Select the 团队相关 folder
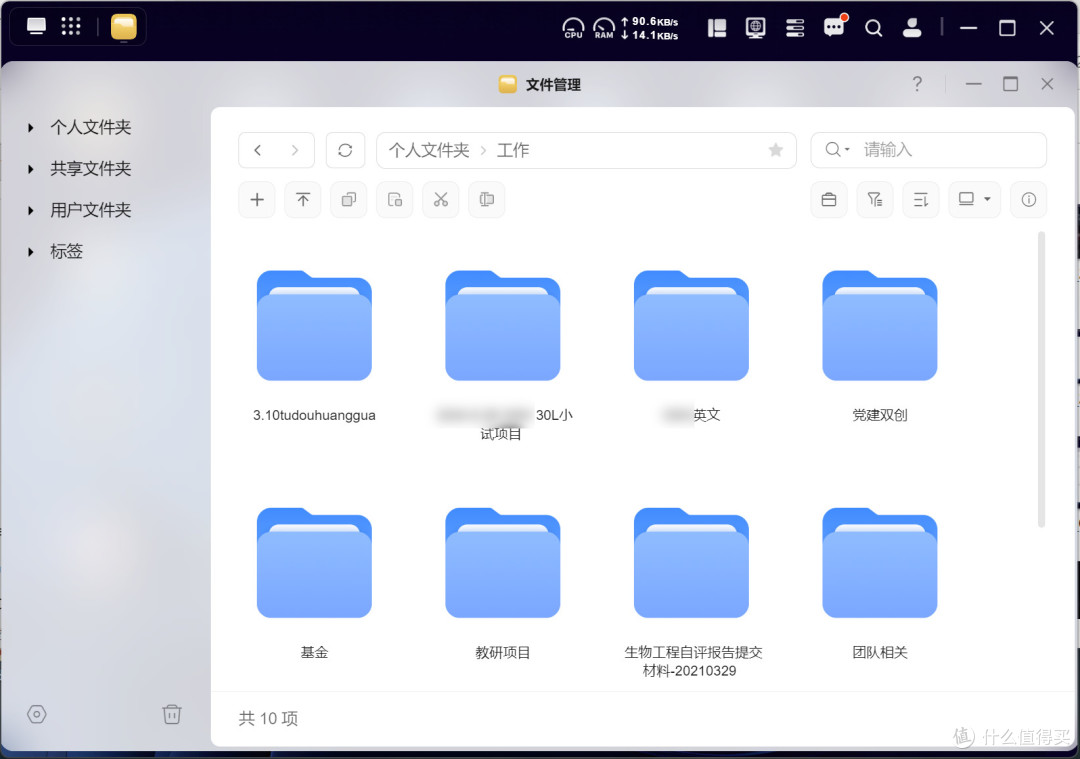Viewport: 1080px width, 759px height. [x=880, y=563]
